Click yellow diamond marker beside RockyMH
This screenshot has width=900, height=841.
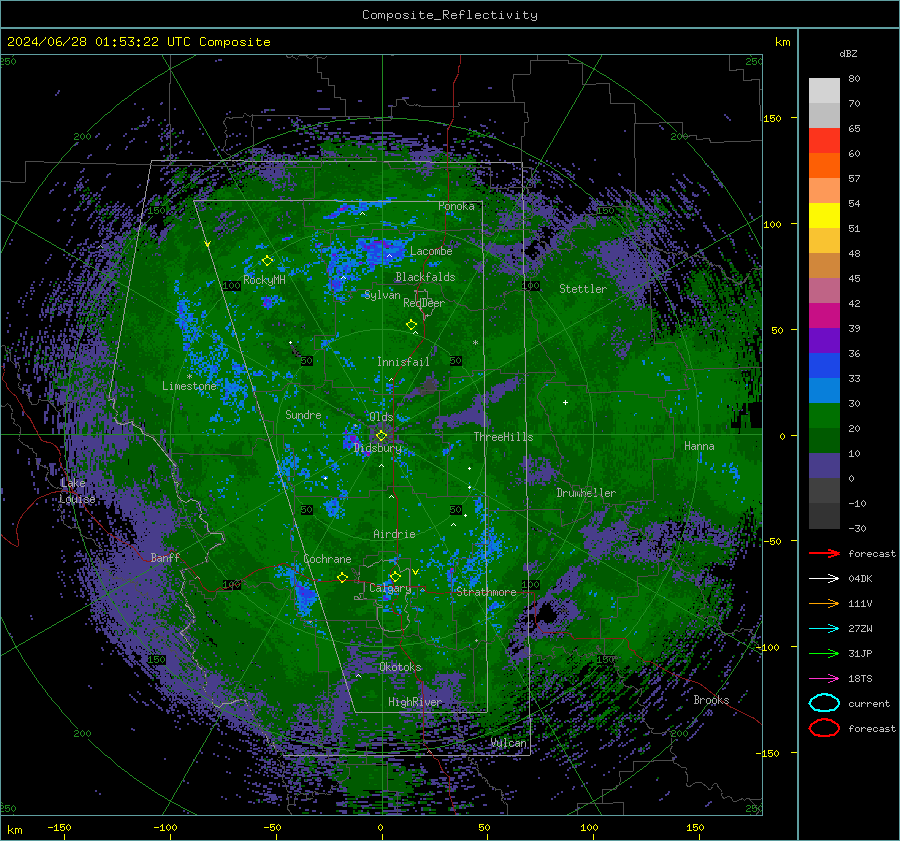click(267, 261)
